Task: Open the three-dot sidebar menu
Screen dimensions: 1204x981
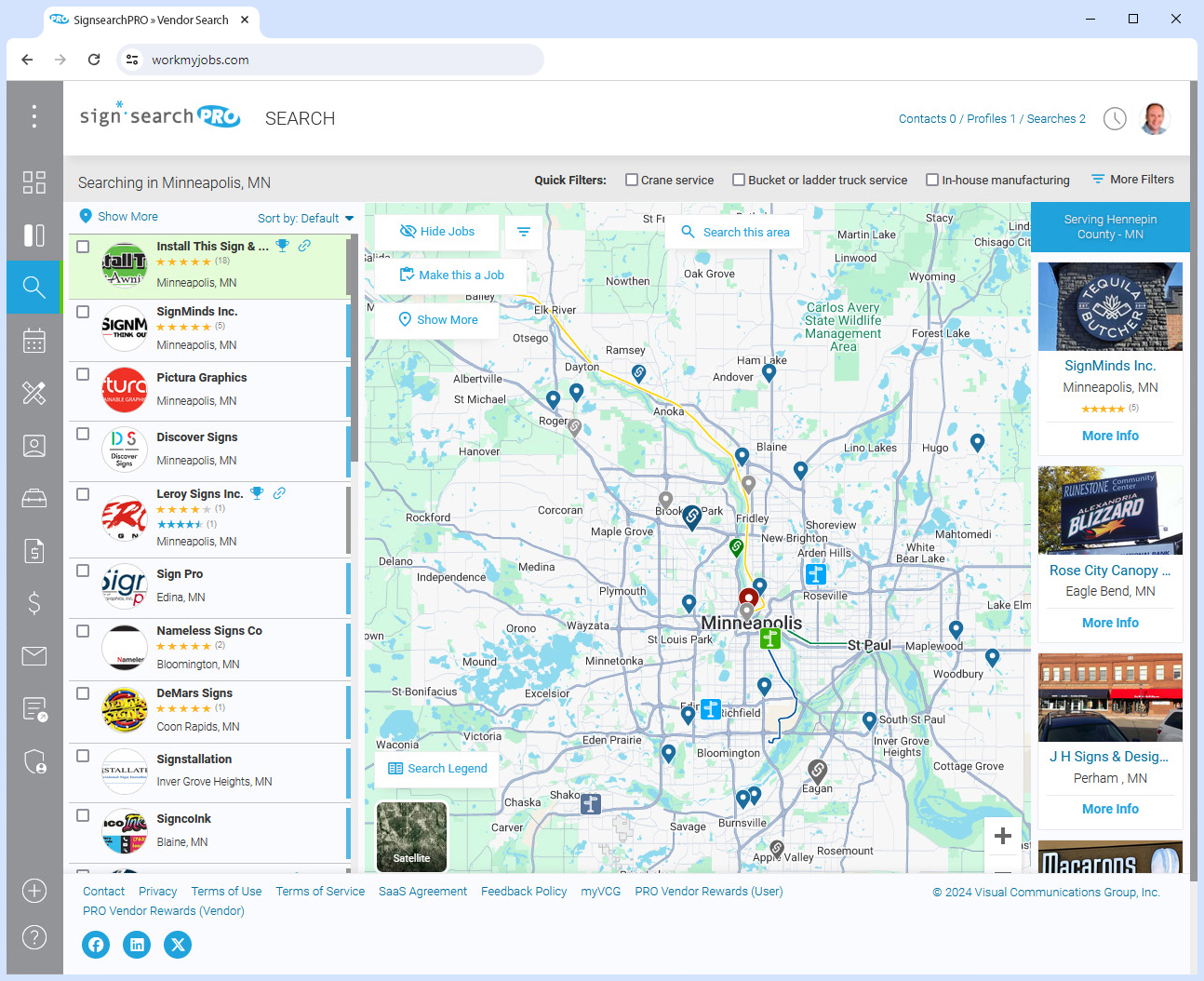Action: 34,116
